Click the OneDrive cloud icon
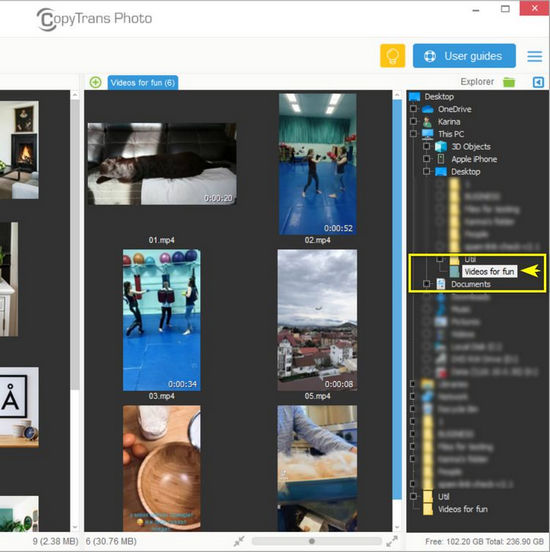The height and width of the screenshot is (552, 550). click(427, 109)
